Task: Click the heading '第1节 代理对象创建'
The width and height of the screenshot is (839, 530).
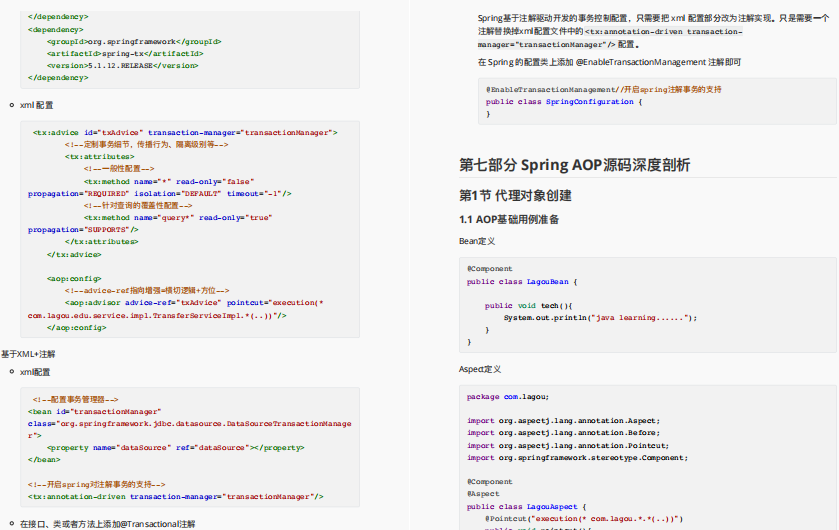Action: (x=515, y=196)
